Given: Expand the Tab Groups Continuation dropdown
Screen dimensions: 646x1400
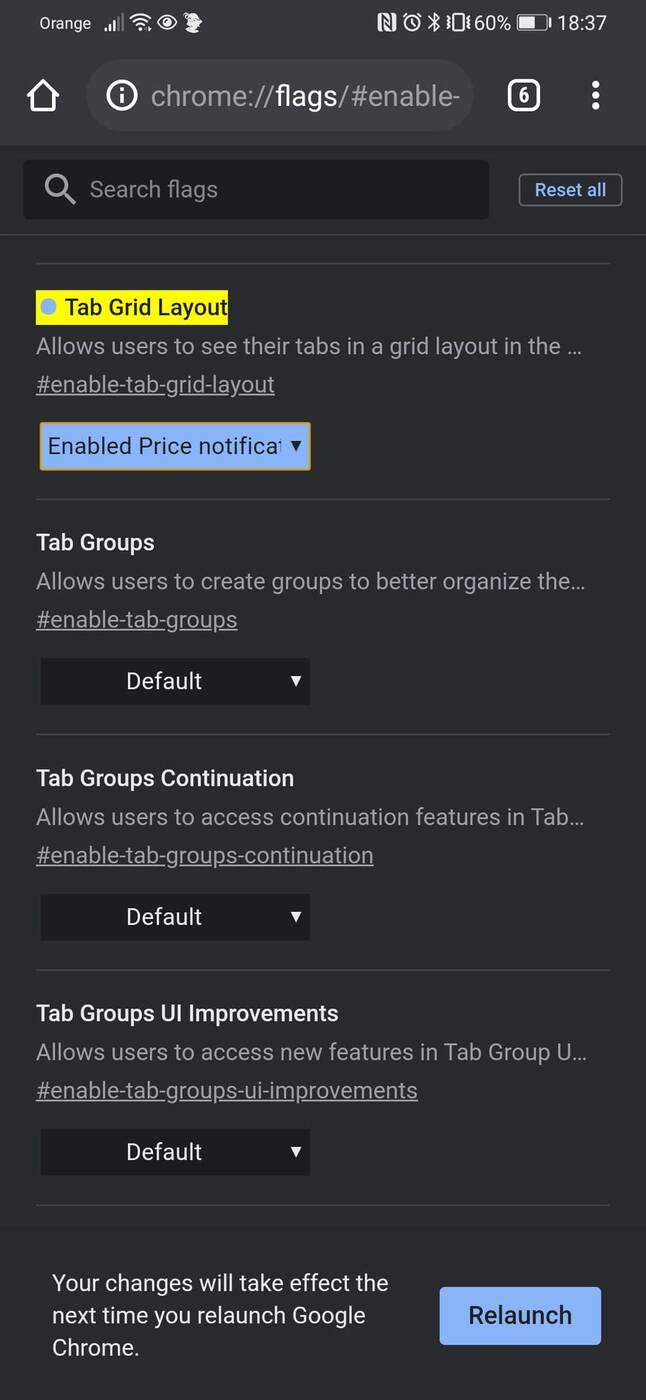Looking at the screenshot, I should click(175, 917).
